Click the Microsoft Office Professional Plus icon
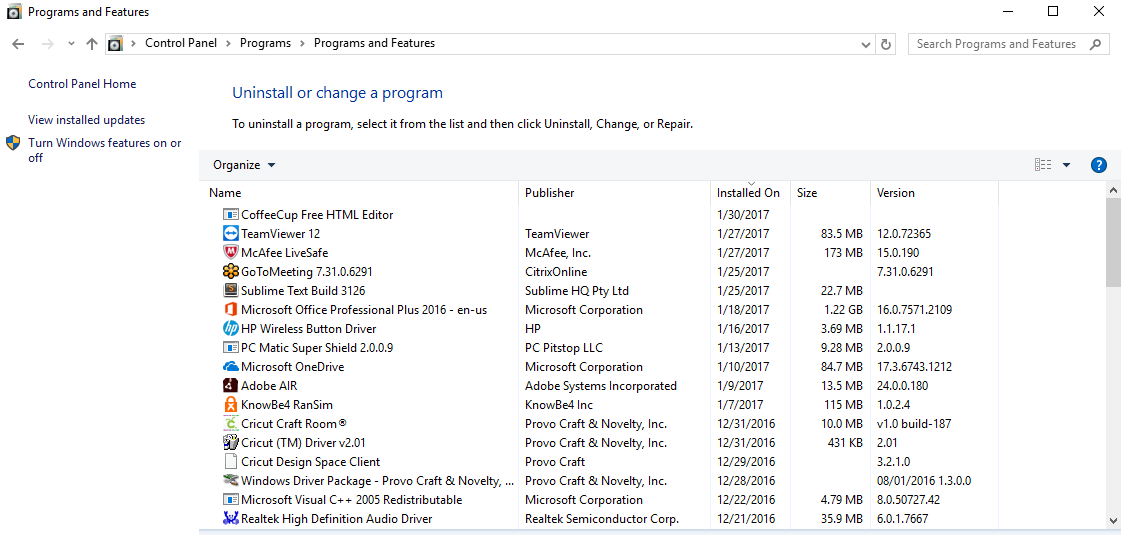 pyautogui.click(x=231, y=310)
